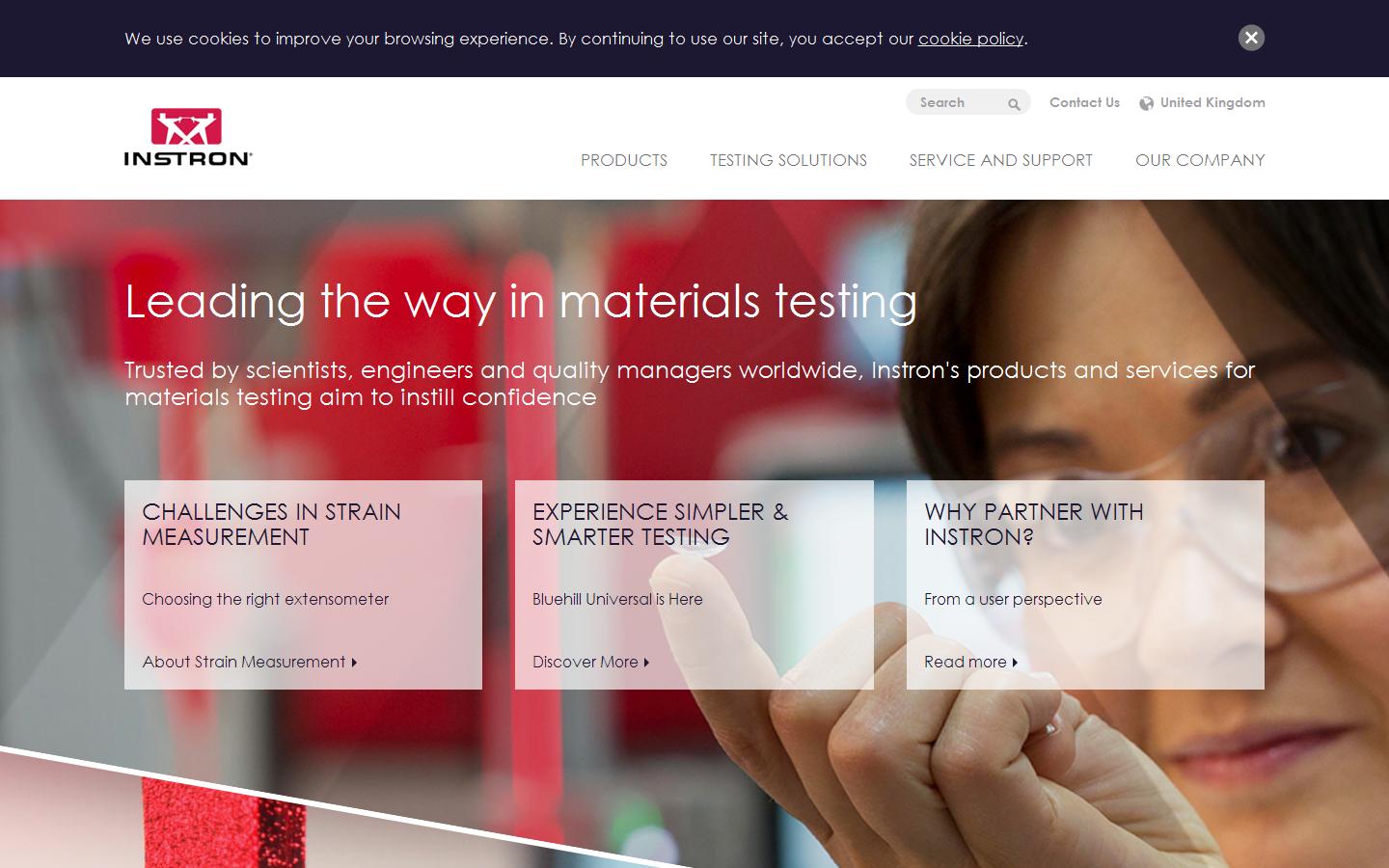The image size is (1389, 868).
Task: Click the search magnifier icon
Action: tap(1014, 104)
